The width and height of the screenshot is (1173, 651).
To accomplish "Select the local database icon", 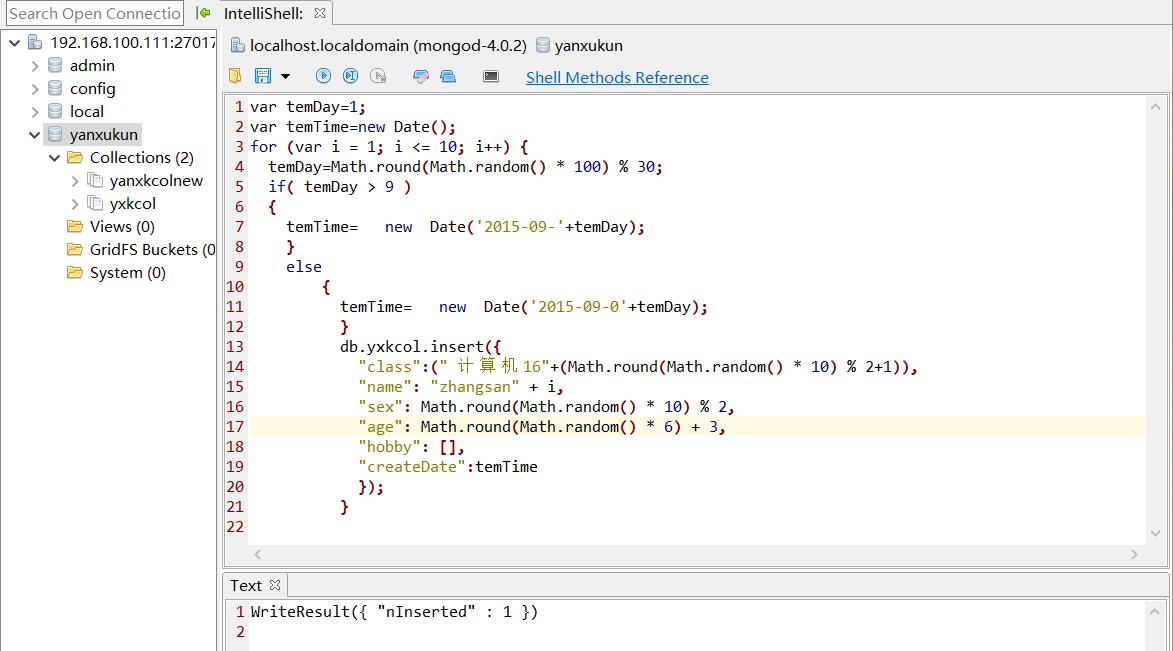I will coord(55,111).
